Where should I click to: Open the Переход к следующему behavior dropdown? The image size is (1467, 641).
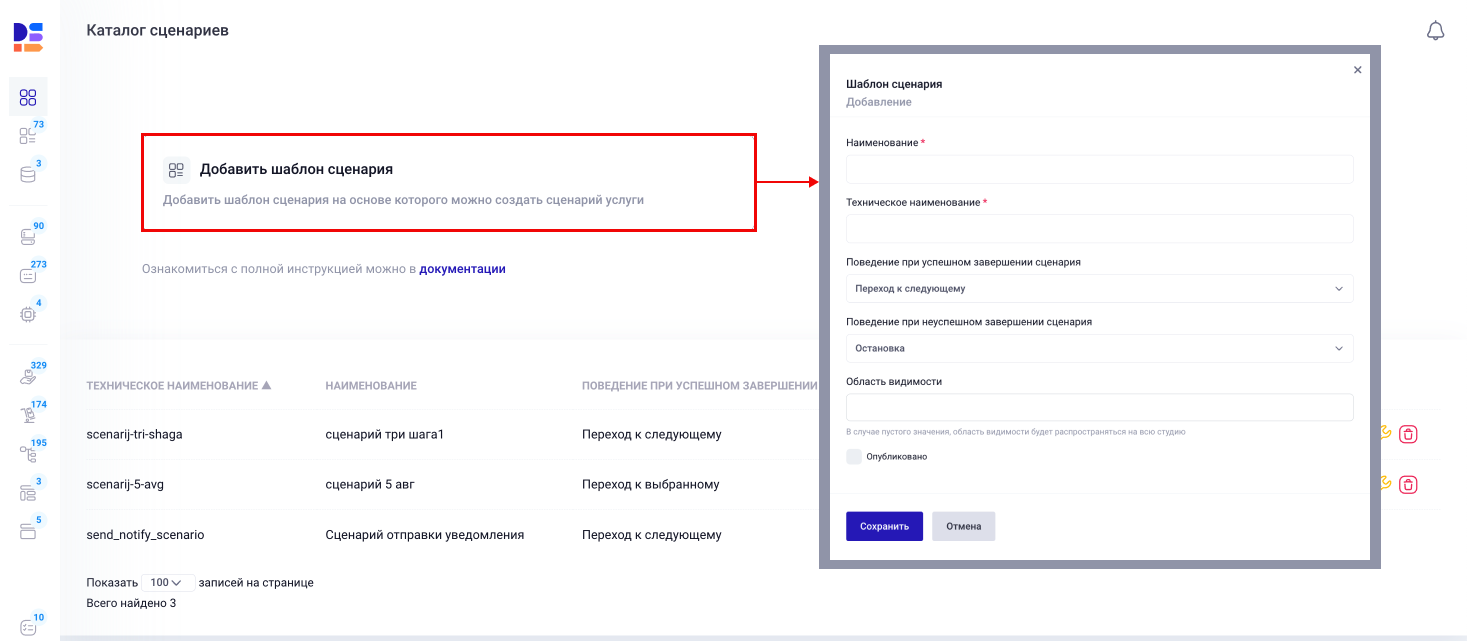[x=1099, y=288]
